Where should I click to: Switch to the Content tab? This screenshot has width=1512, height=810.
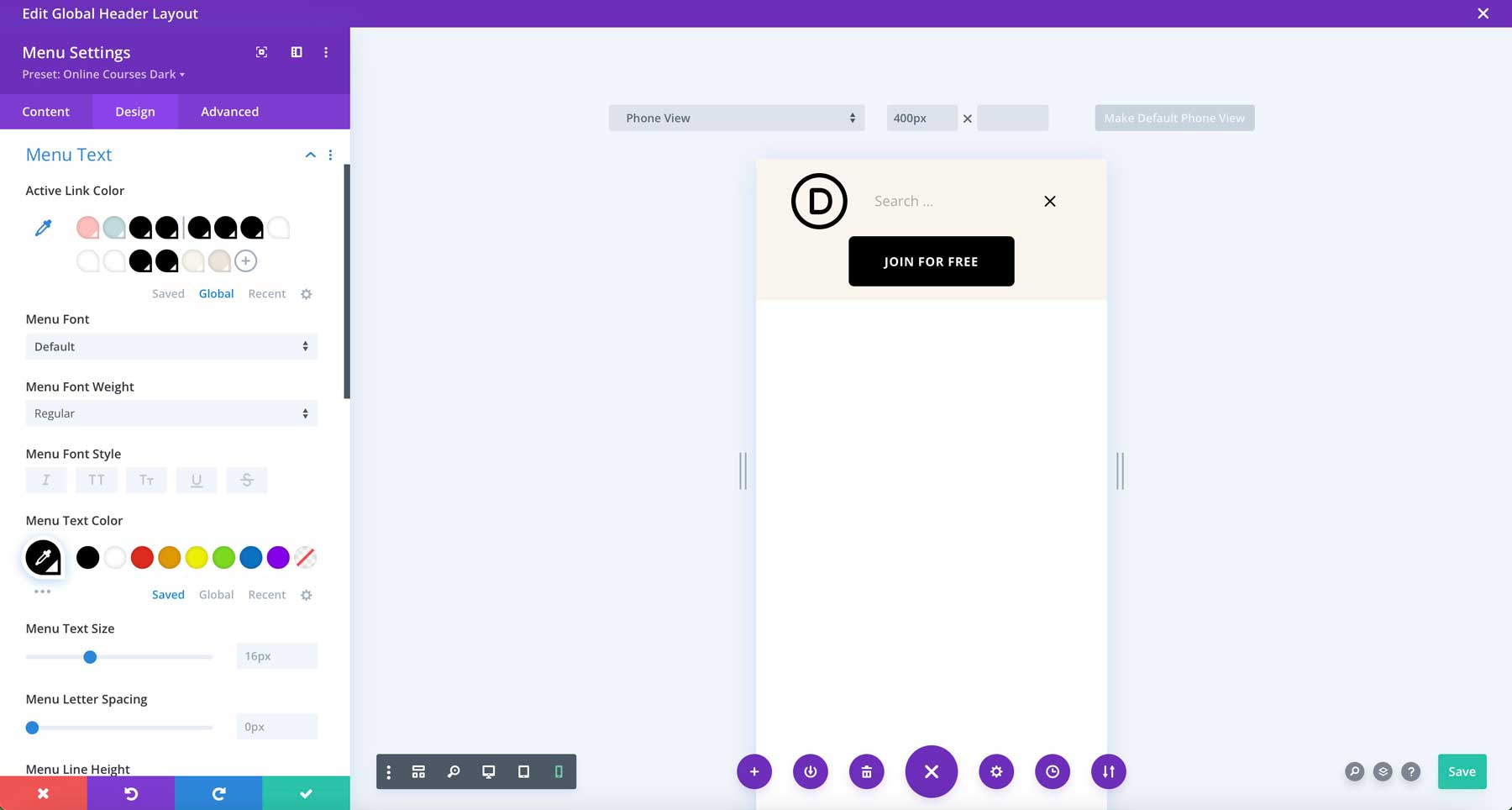(x=46, y=111)
